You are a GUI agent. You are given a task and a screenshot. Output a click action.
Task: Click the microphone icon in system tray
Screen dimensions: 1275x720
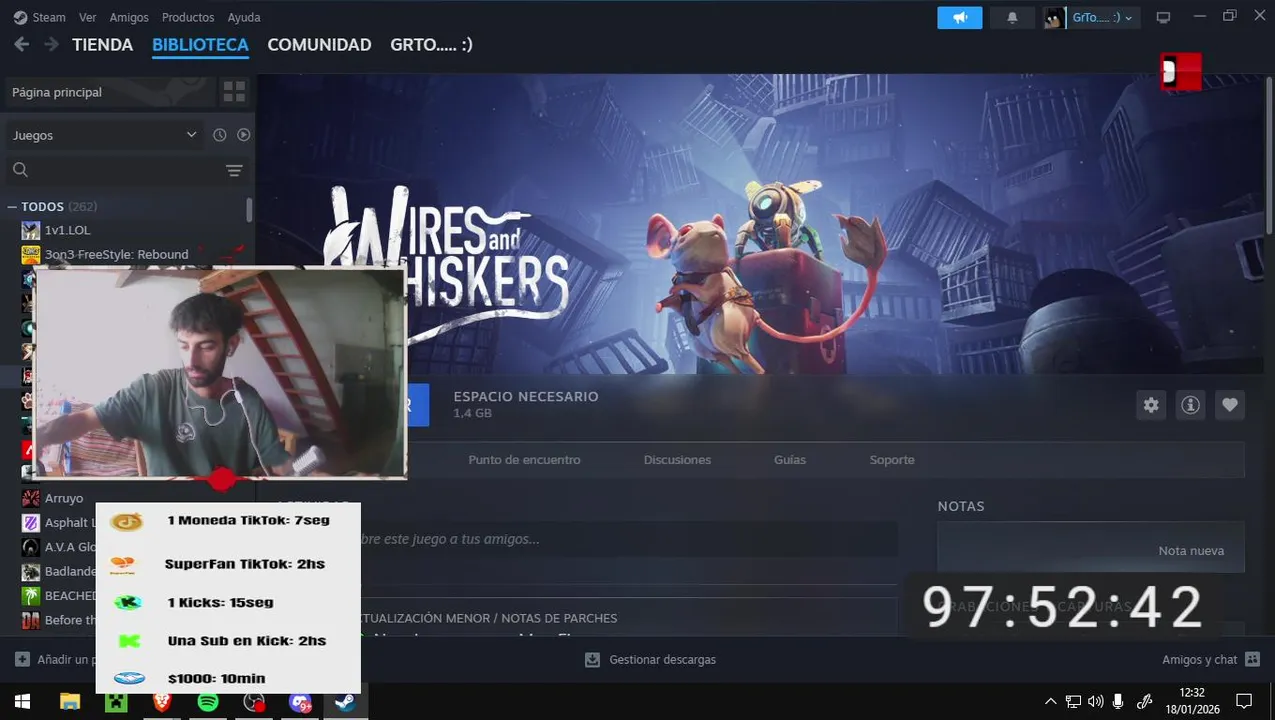[x=1118, y=702]
